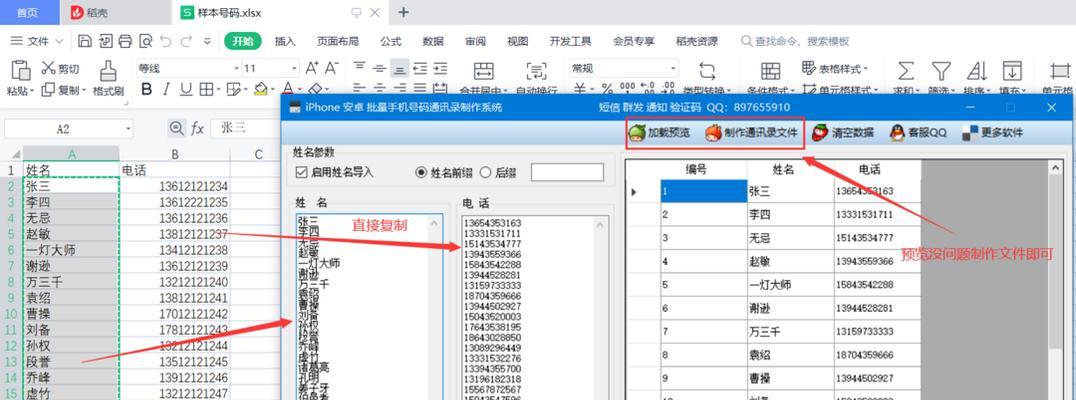Image resolution: width=1076 pixels, height=400 pixels.
Task: Click the 加载预览 button in dialog
Action: pos(659,132)
